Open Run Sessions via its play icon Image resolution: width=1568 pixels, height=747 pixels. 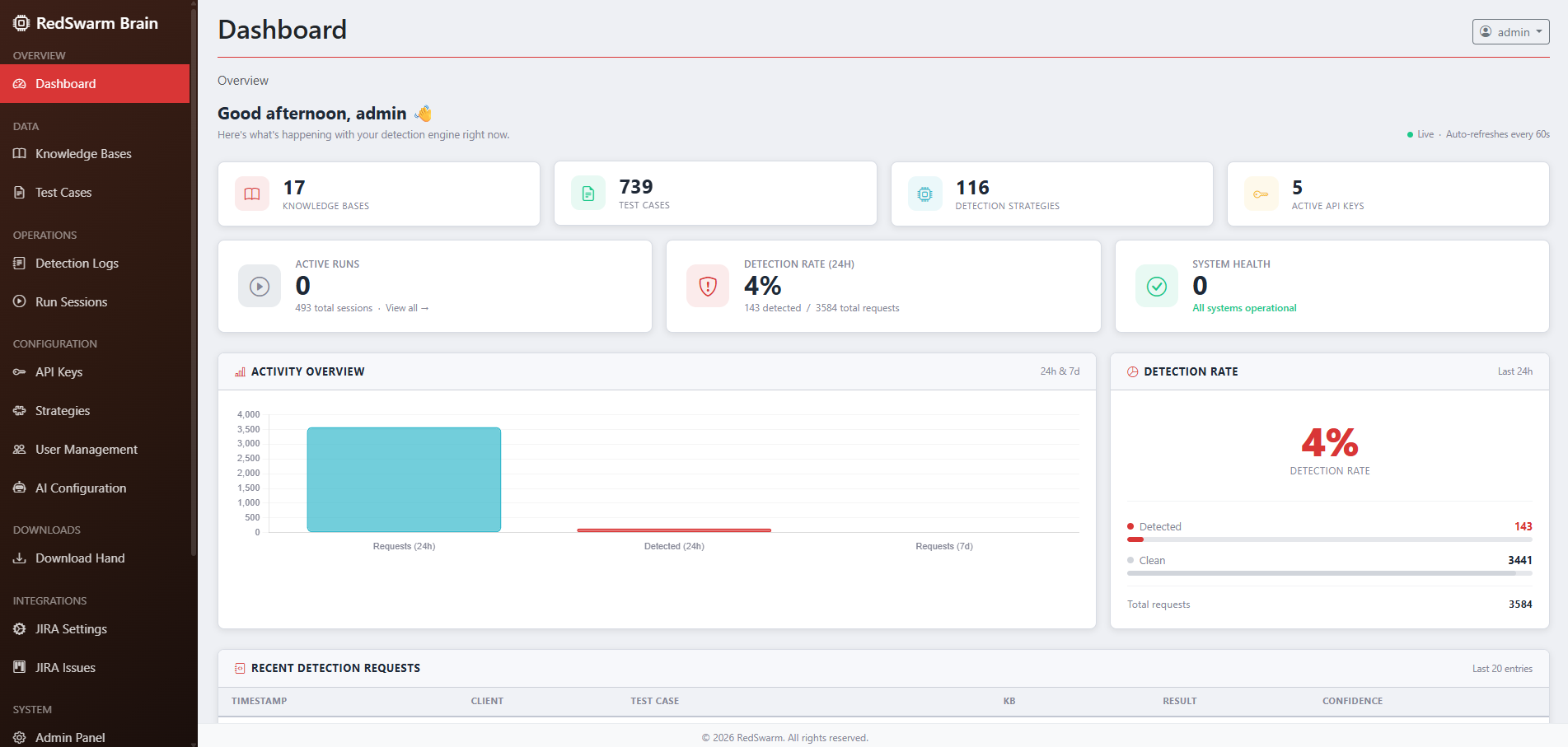click(x=19, y=301)
